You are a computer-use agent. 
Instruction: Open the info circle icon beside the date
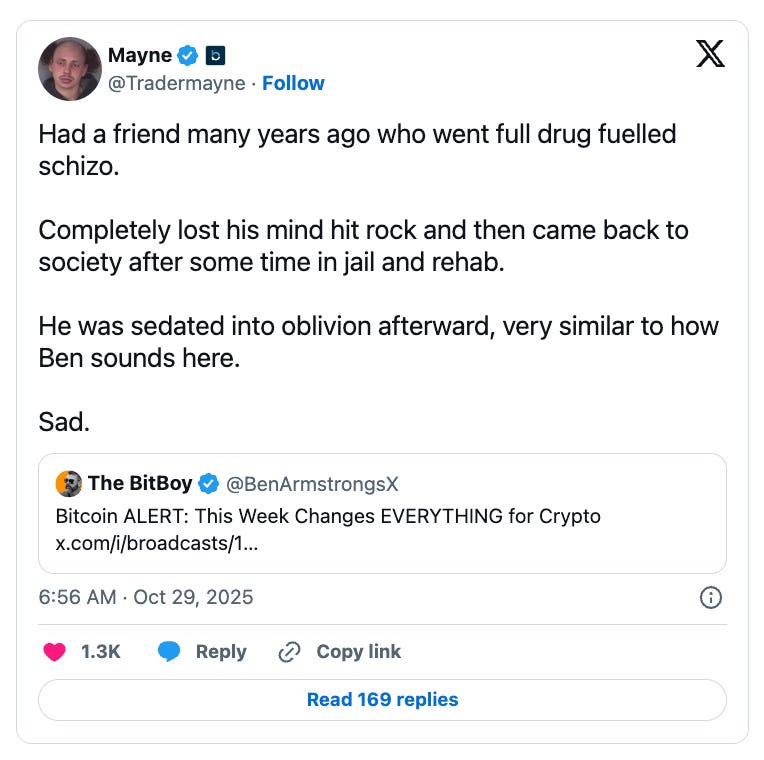point(710,597)
